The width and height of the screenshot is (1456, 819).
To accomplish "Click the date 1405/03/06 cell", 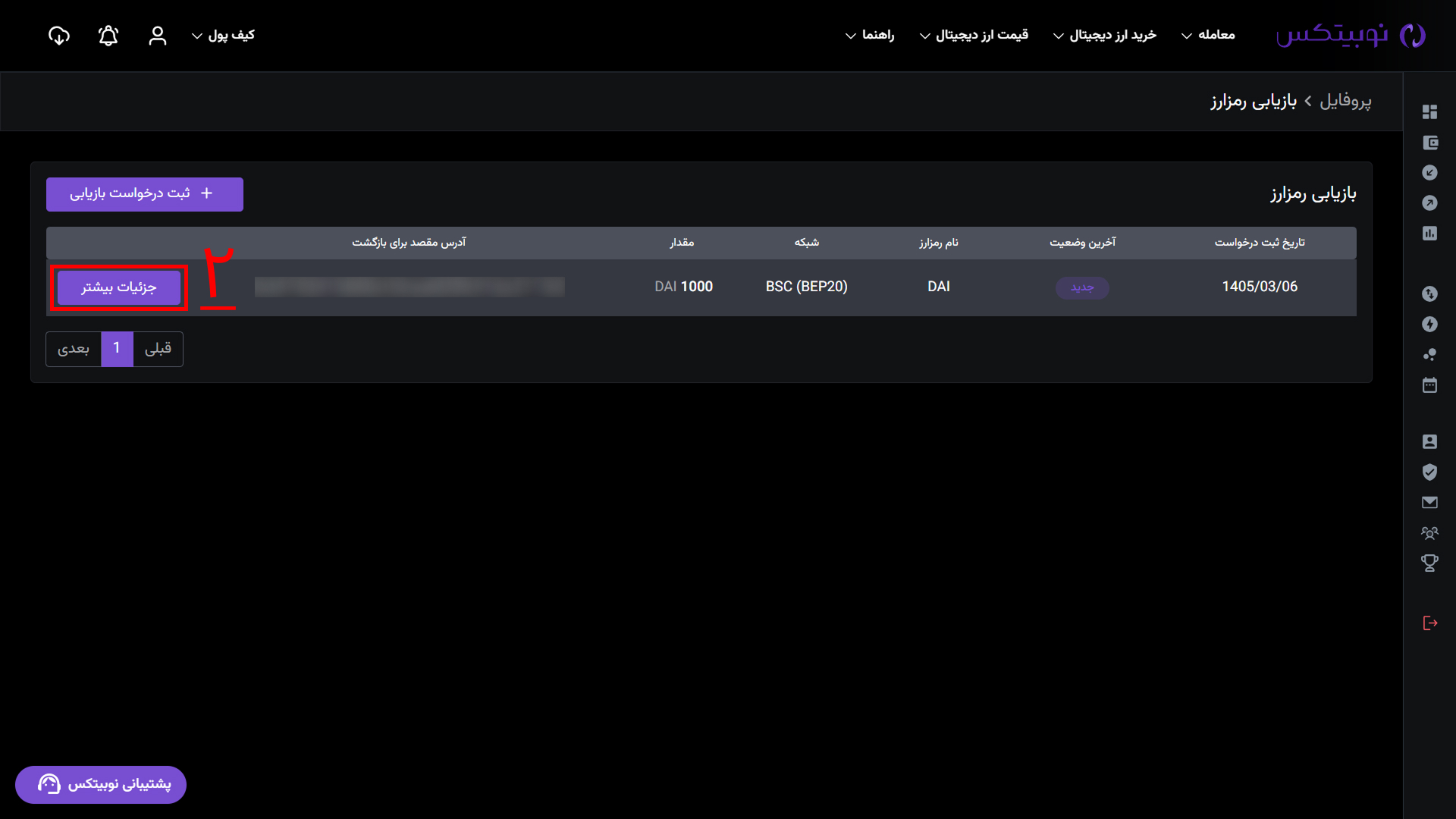I will tap(1260, 287).
